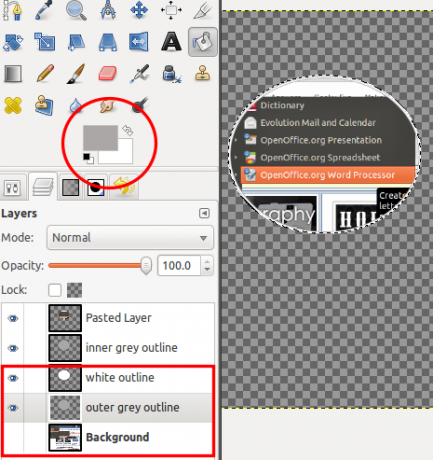
Task: Open the grey foreground color swatch
Action: coord(100,138)
